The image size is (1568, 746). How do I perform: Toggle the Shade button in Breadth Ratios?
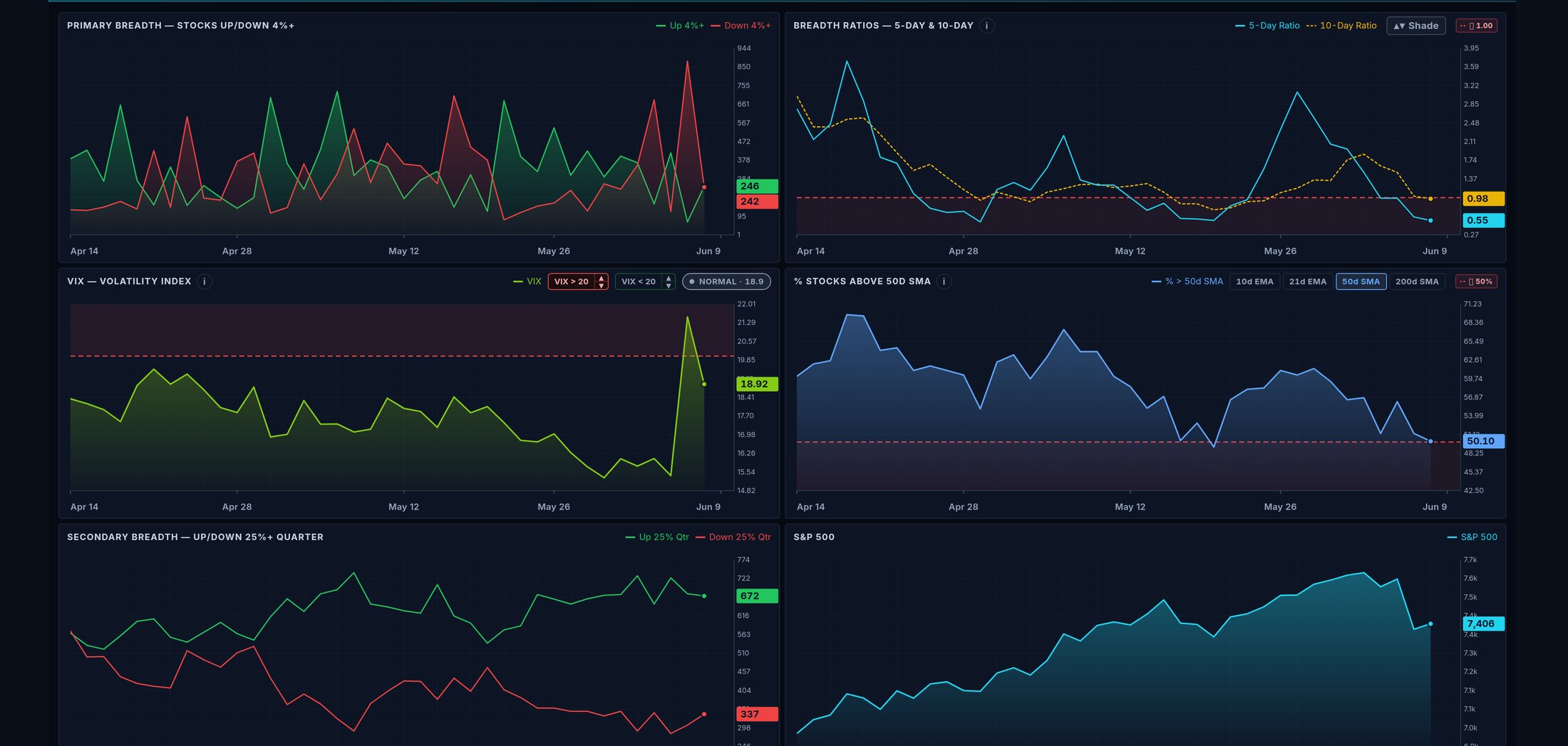pos(1415,26)
